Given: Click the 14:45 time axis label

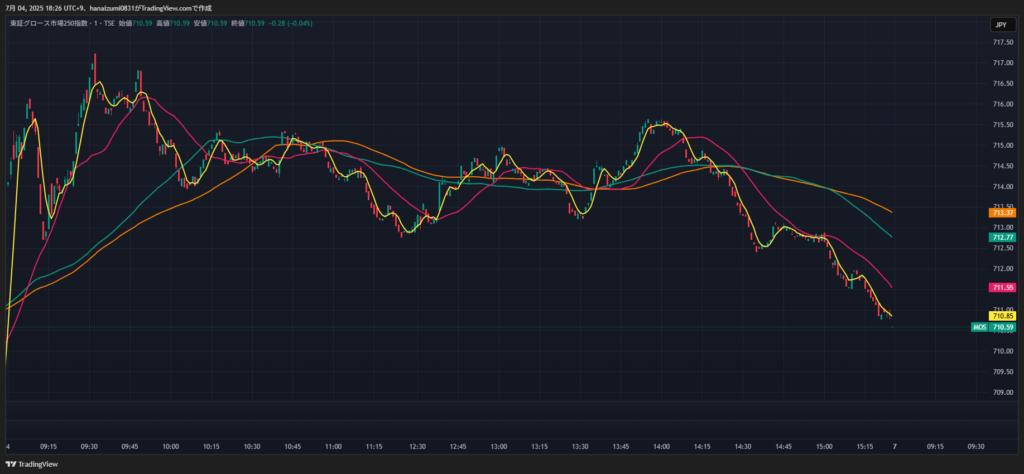Looking at the screenshot, I should coord(784,447).
